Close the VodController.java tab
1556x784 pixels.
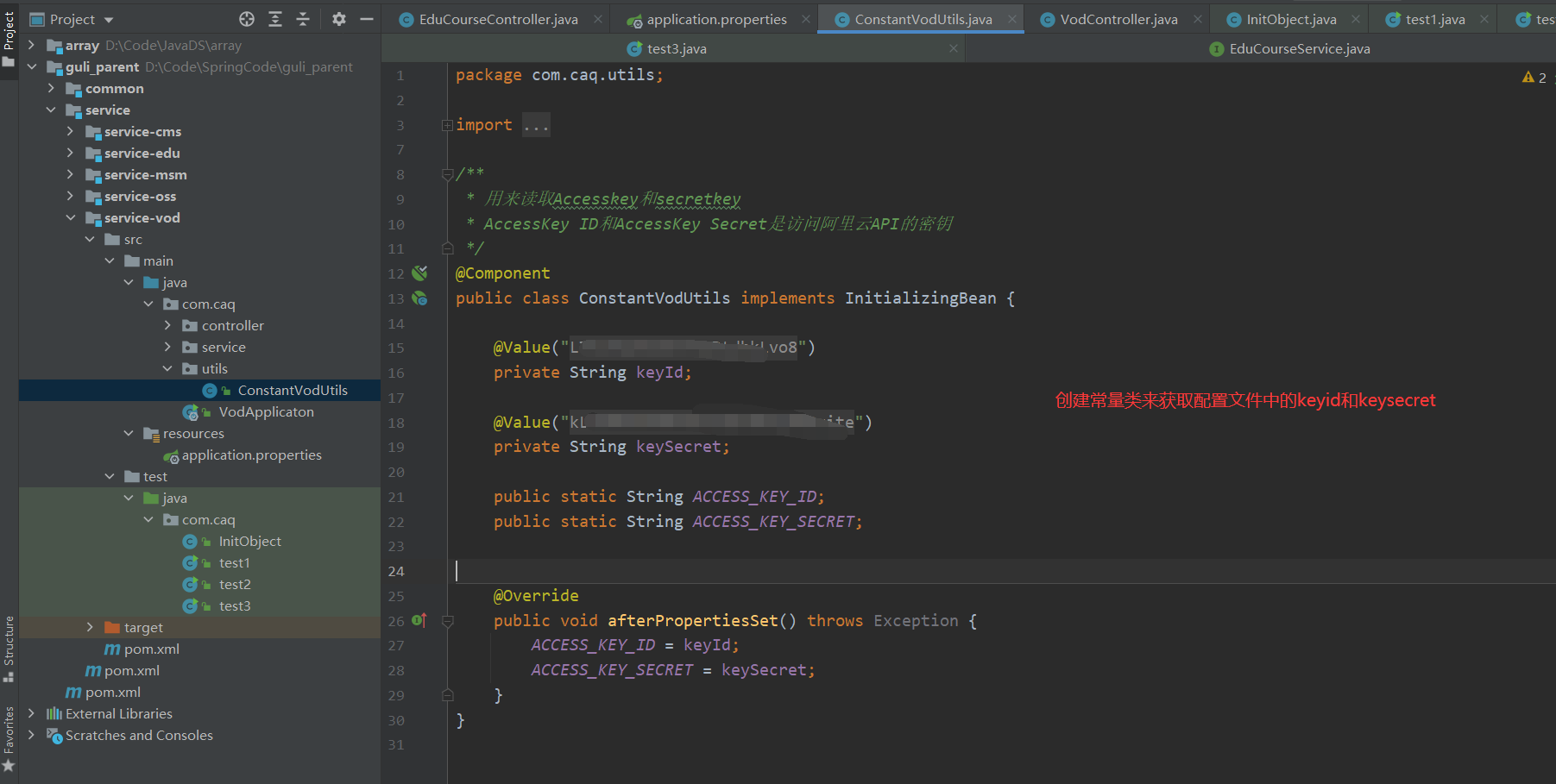pos(1198,19)
